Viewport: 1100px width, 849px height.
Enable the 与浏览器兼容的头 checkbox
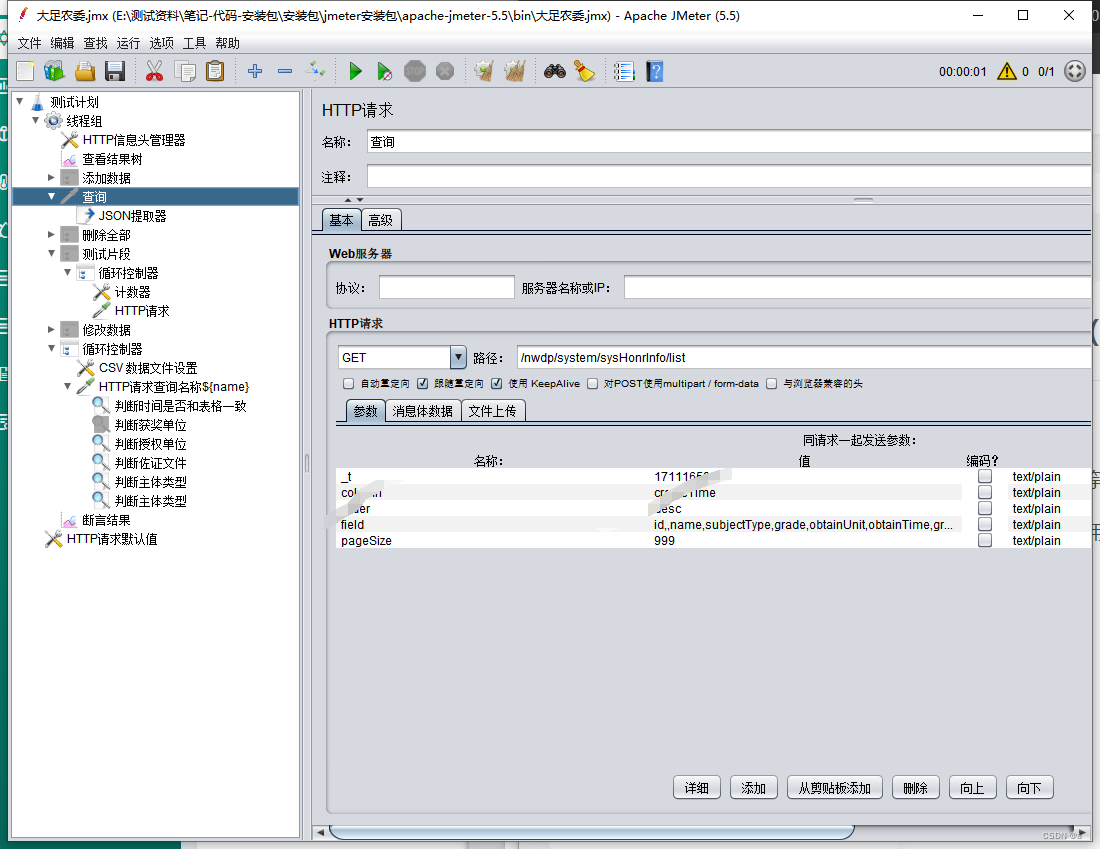click(x=772, y=383)
